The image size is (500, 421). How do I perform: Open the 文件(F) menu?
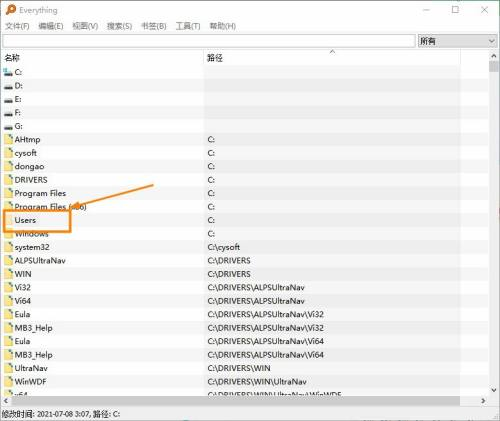point(17,26)
